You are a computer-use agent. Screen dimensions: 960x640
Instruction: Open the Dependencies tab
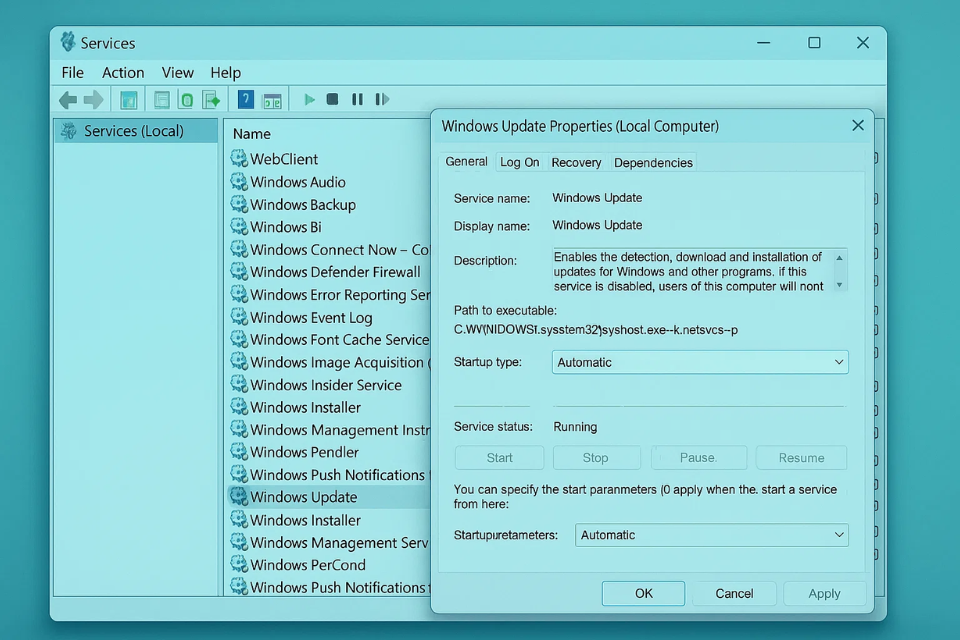point(652,162)
